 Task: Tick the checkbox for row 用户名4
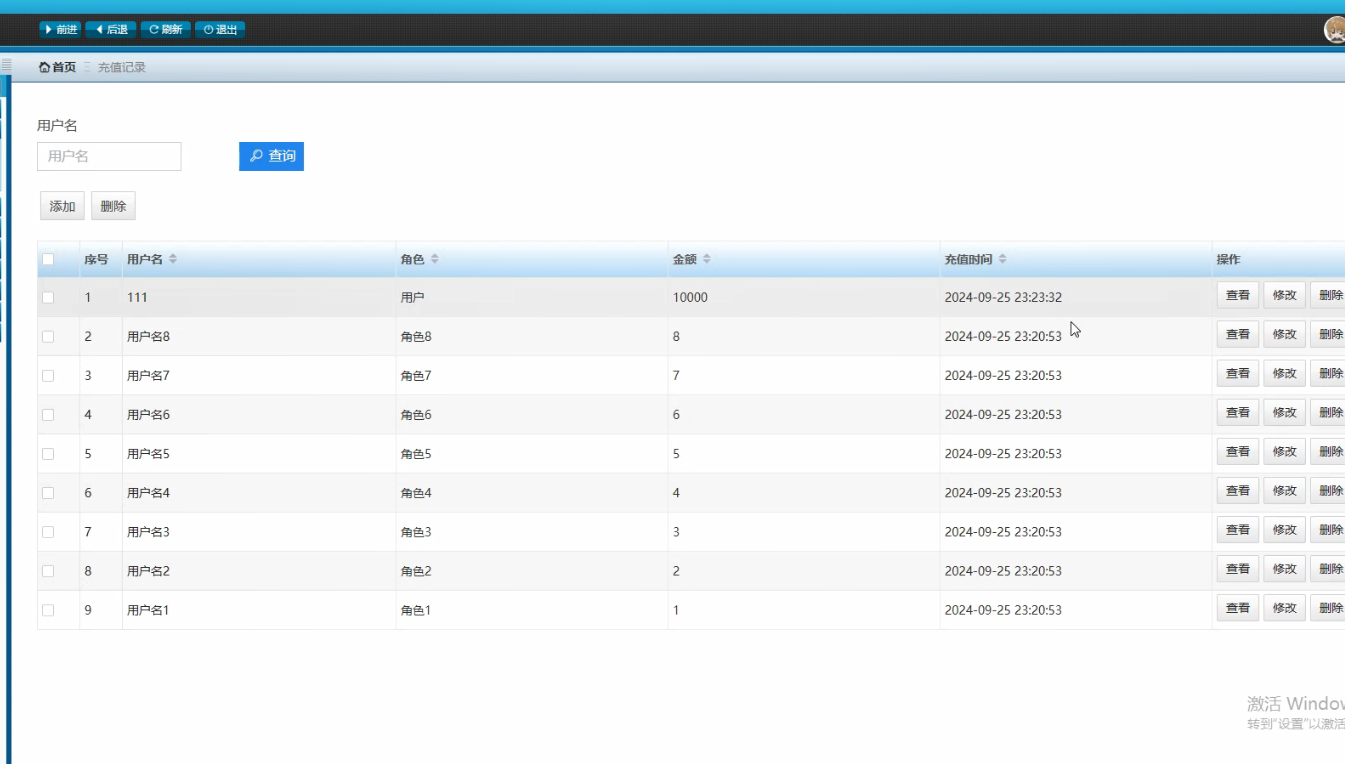point(48,492)
